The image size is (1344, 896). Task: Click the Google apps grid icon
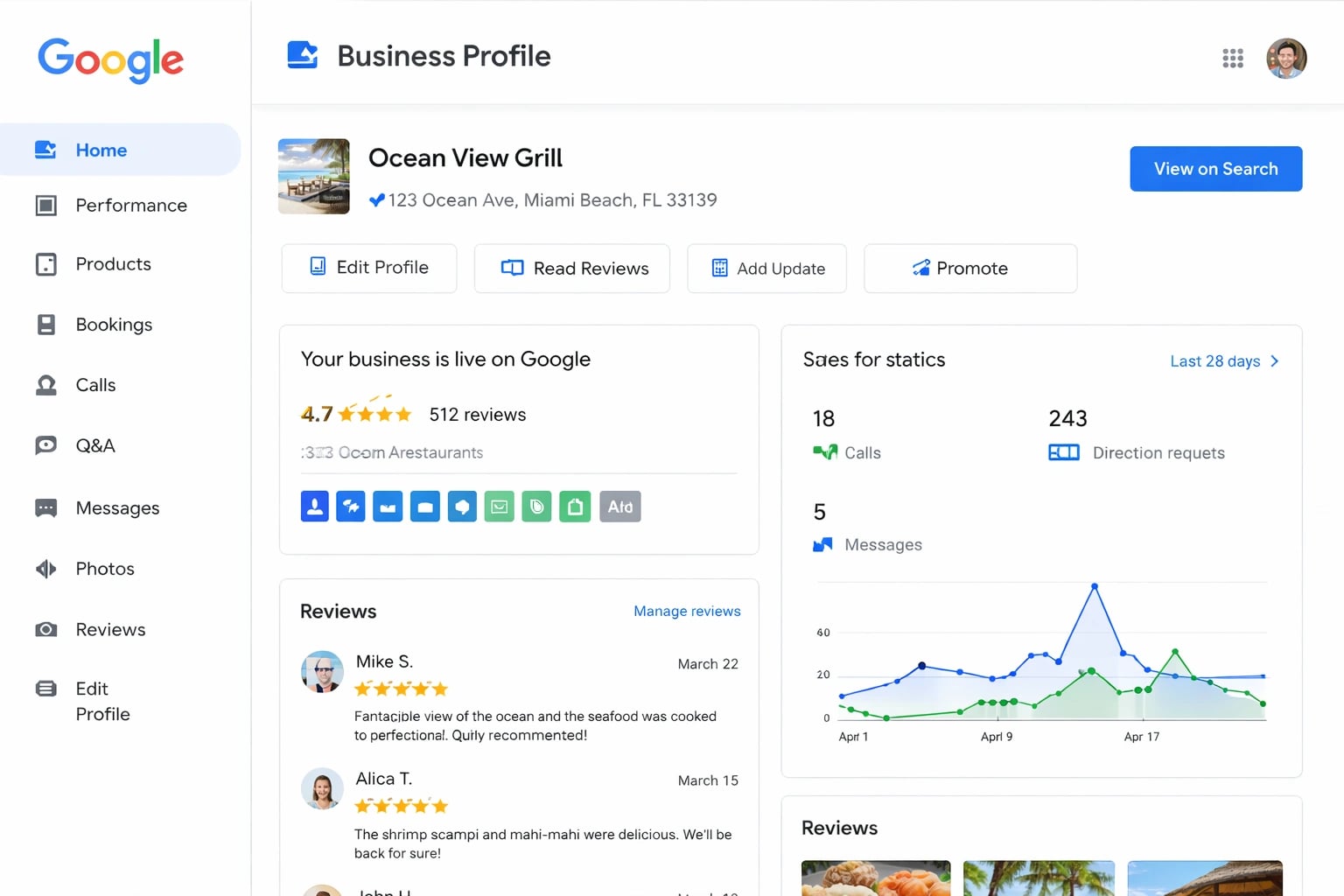1233,58
